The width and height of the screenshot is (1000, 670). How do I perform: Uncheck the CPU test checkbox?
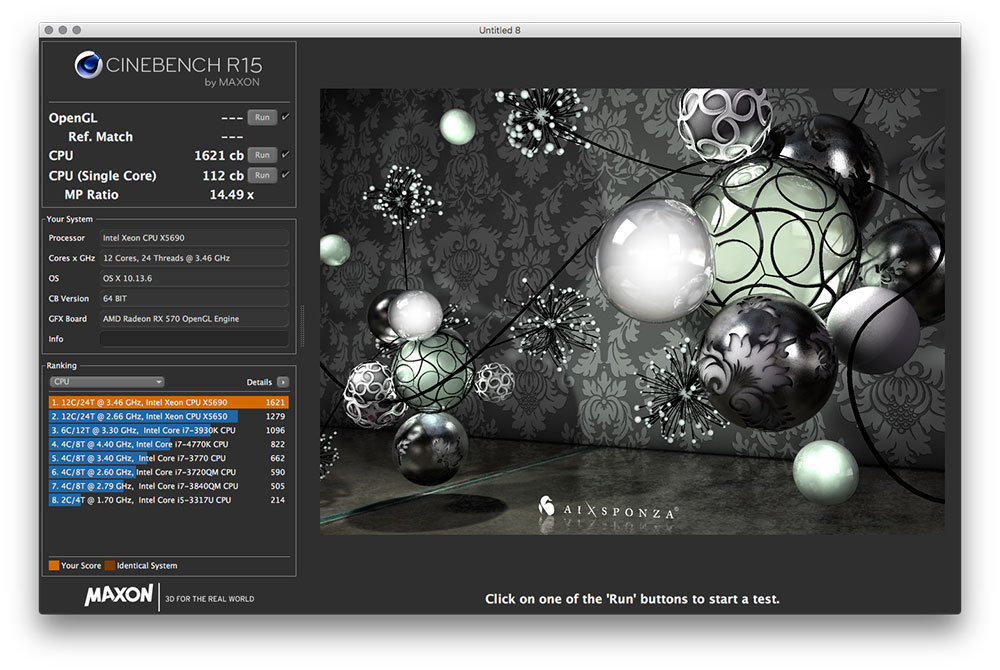point(286,155)
